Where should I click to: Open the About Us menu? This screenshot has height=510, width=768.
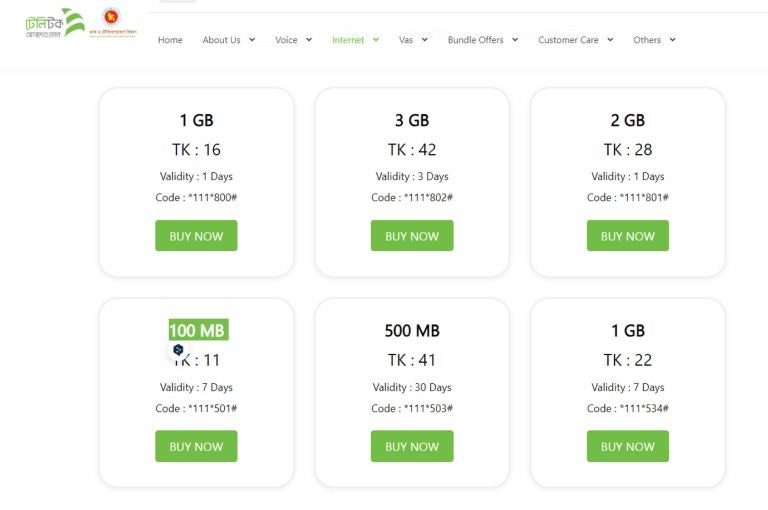click(x=221, y=40)
